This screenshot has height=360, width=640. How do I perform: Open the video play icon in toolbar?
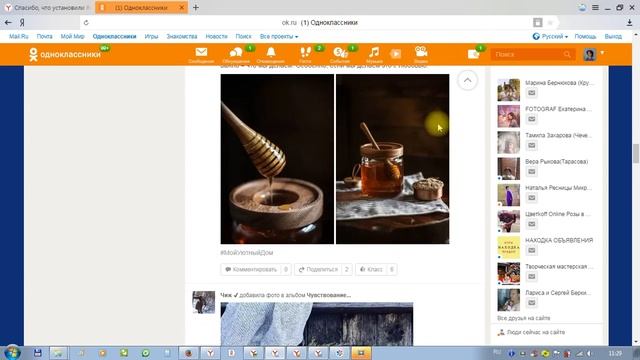click(395, 54)
